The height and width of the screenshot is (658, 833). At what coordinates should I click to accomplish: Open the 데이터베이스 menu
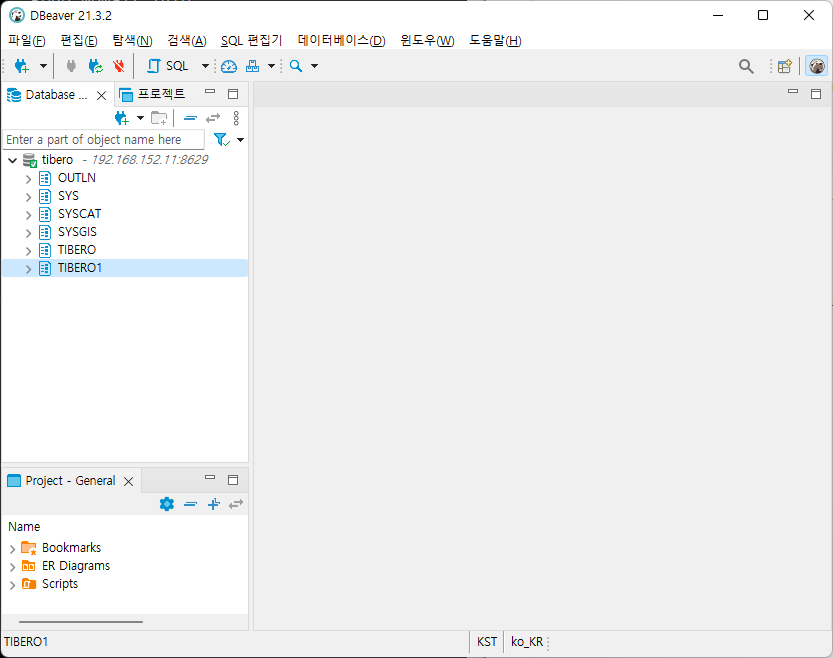340,40
